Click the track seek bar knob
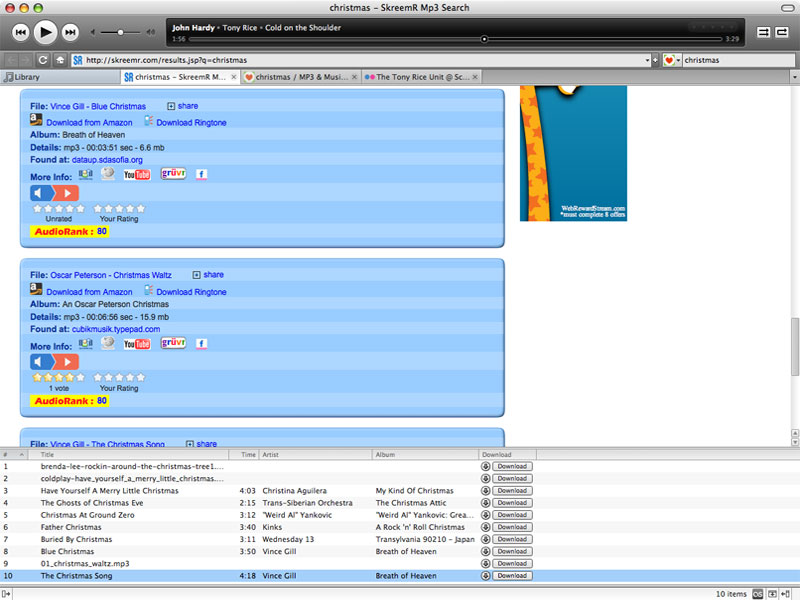 (484, 39)
